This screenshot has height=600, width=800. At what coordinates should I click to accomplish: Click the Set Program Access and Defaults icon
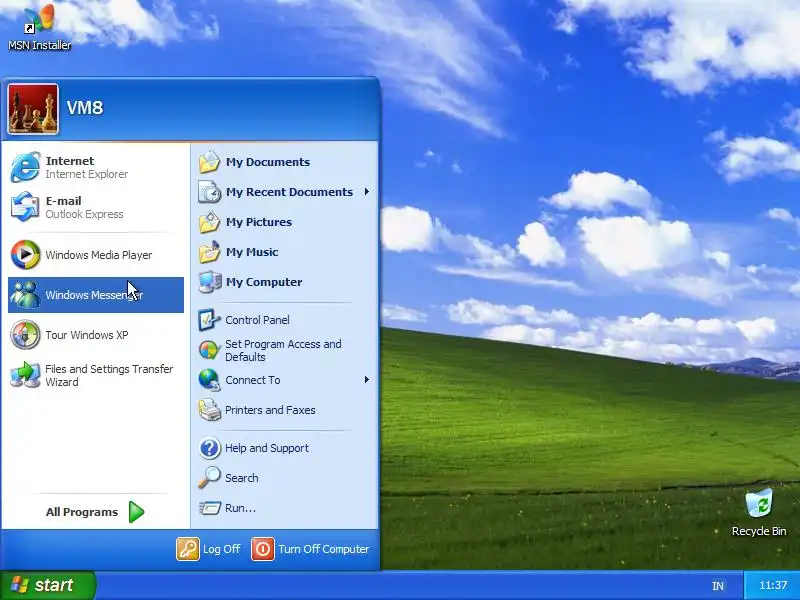point(209,350)
